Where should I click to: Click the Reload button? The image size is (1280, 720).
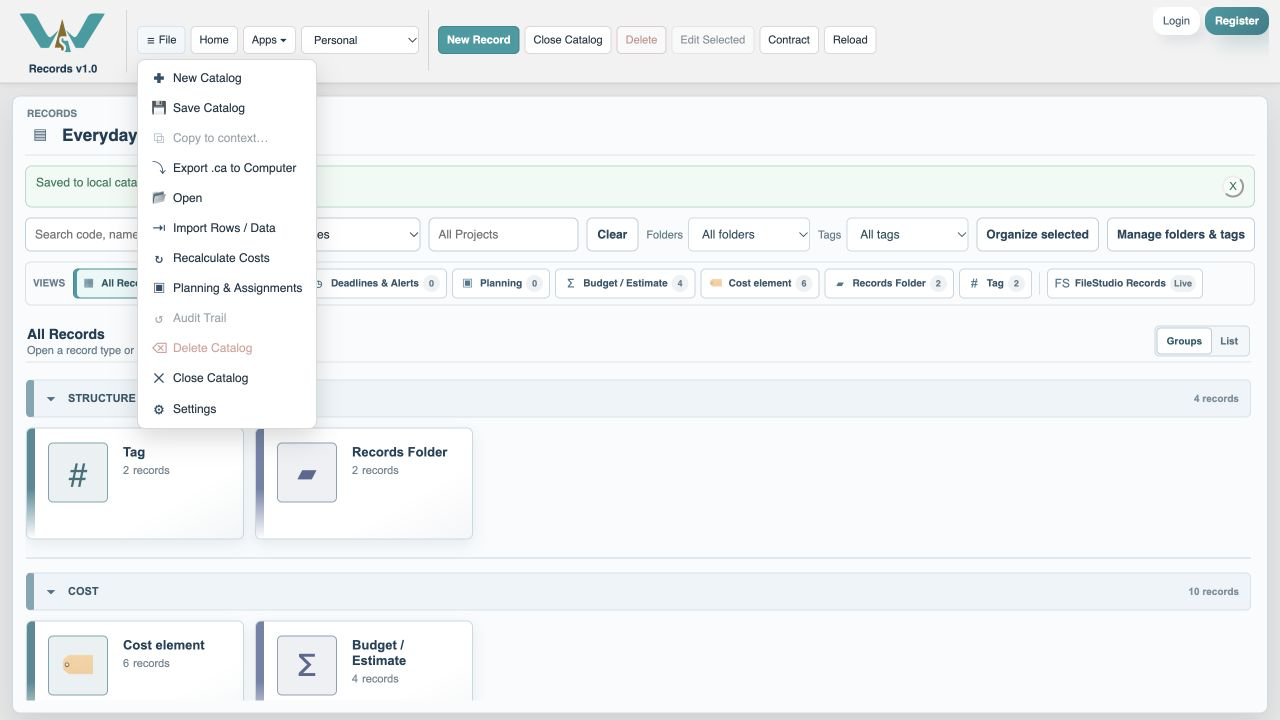pos(850,40)
